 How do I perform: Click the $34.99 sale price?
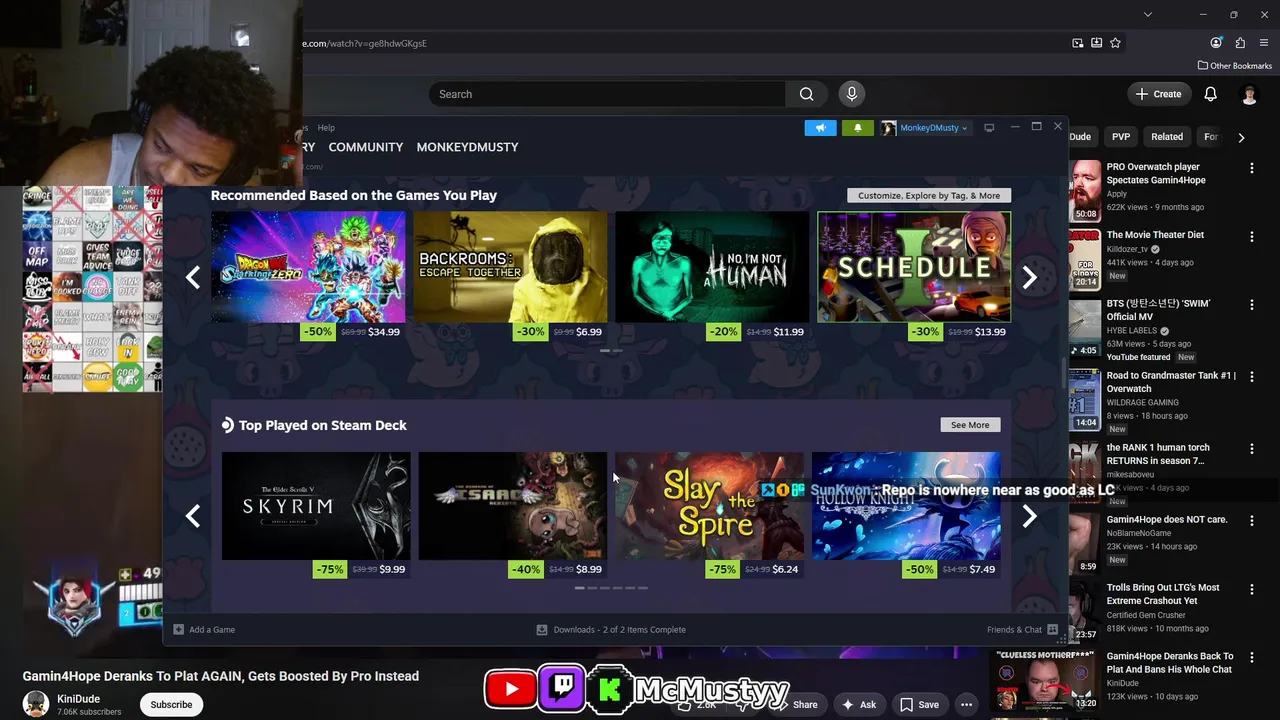pyautogui.click(x=384, y=332)
